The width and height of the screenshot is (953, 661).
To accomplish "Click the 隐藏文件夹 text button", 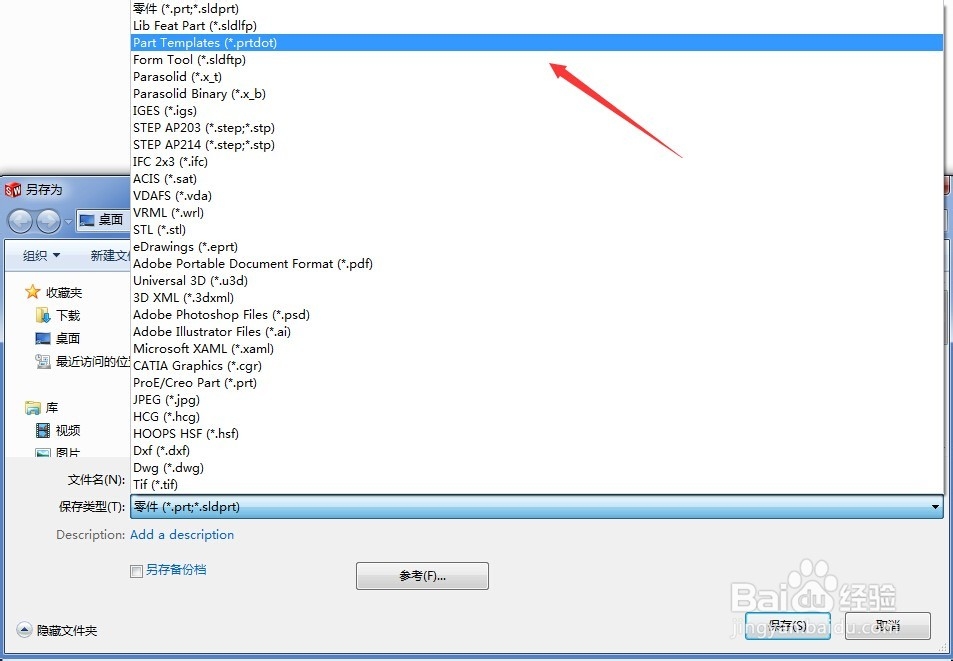I will point(67,631).
